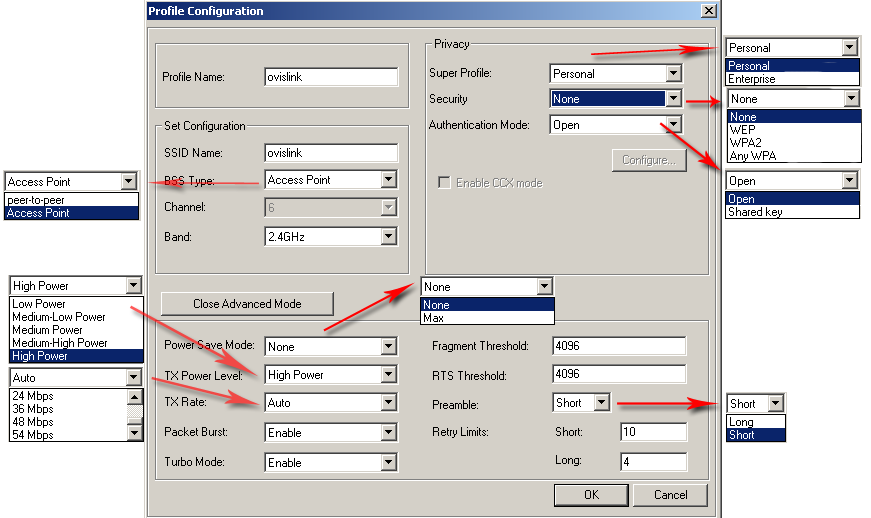Open the Preamble dropdown
This screenshot has height=518, width=871.
[x=601, y=403]
